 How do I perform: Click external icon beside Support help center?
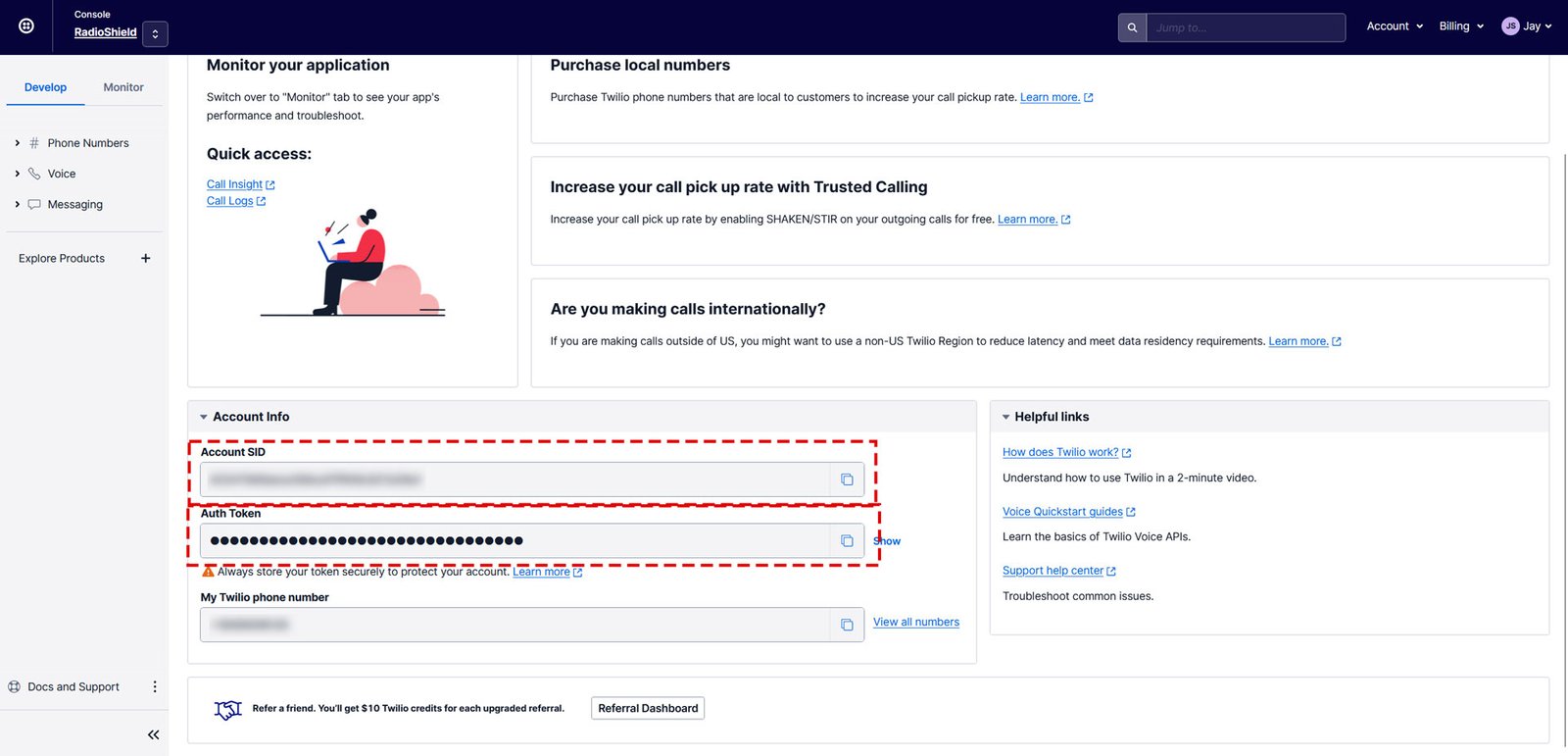click(x=1111, y=572)
